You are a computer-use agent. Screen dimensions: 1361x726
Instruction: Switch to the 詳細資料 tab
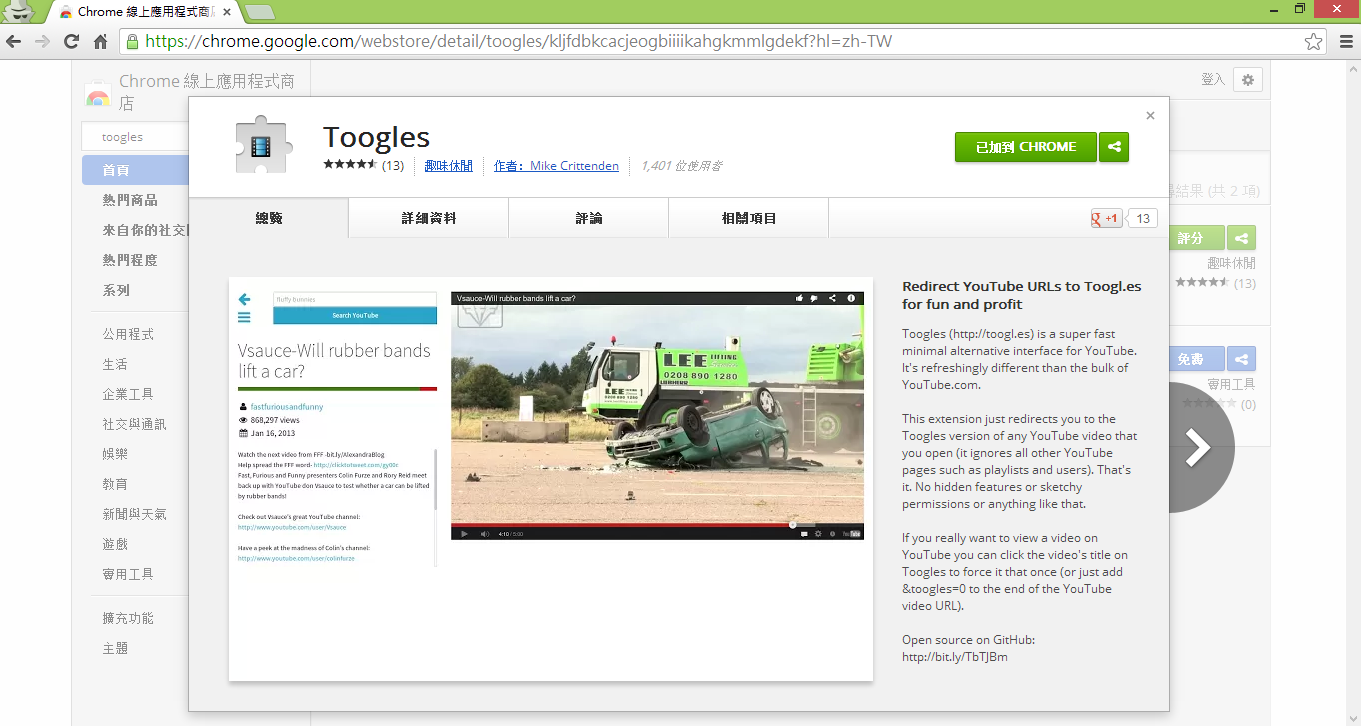click(428, 217)
